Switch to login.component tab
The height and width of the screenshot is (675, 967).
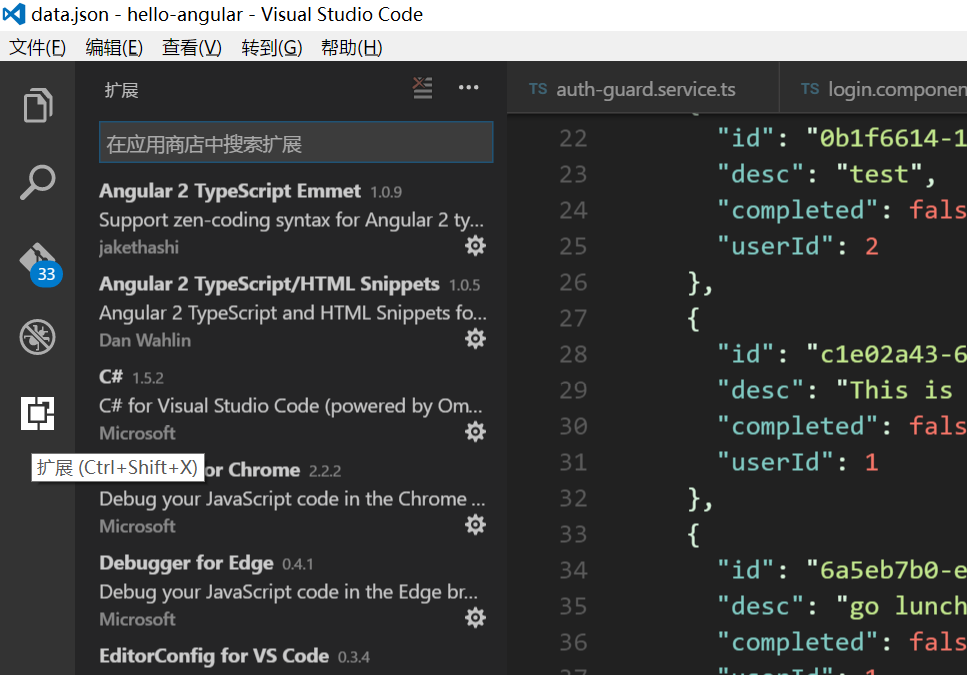pos(874,89)
